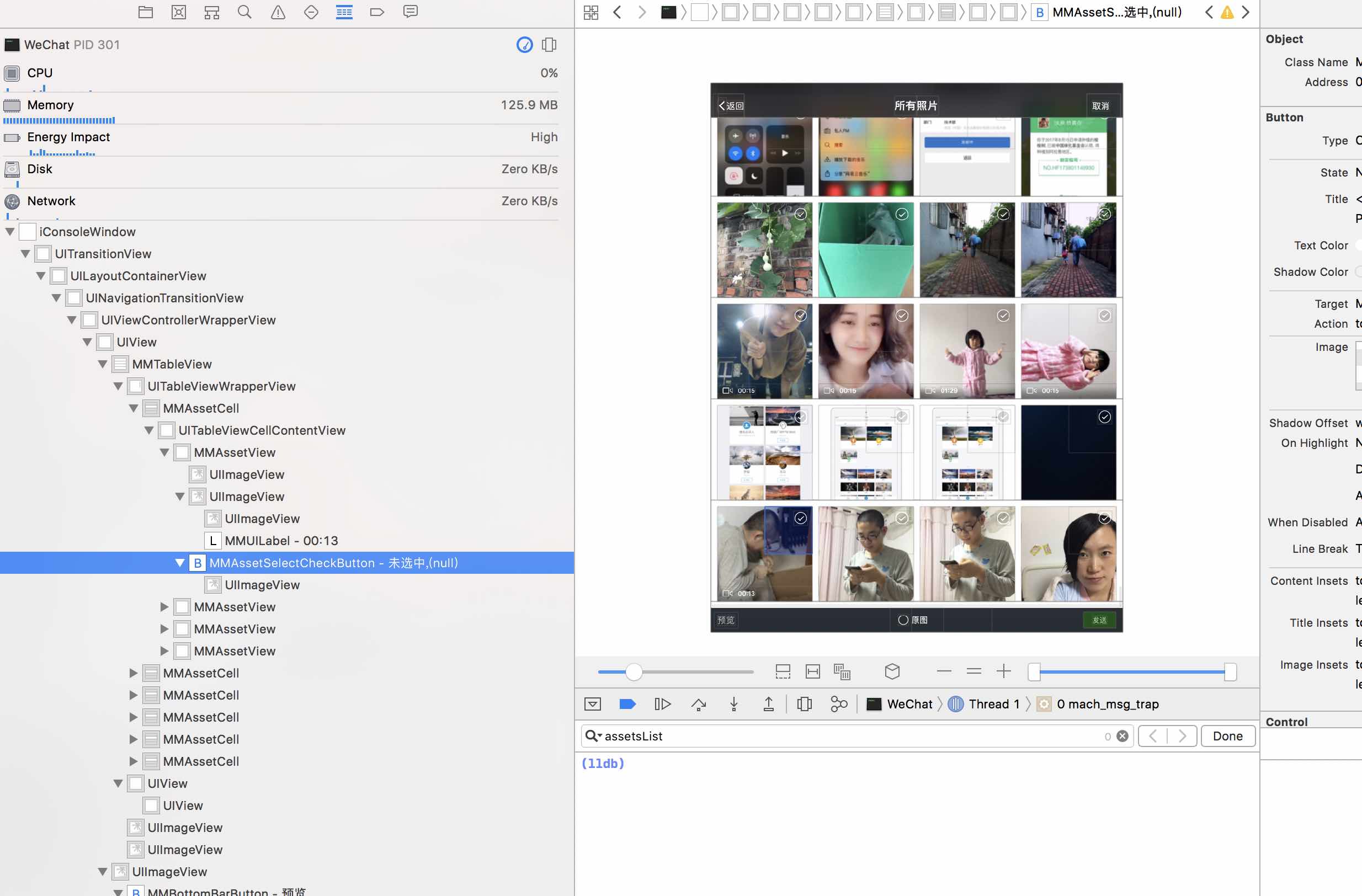Click the view spacing slider knob

tap(634, 671)
